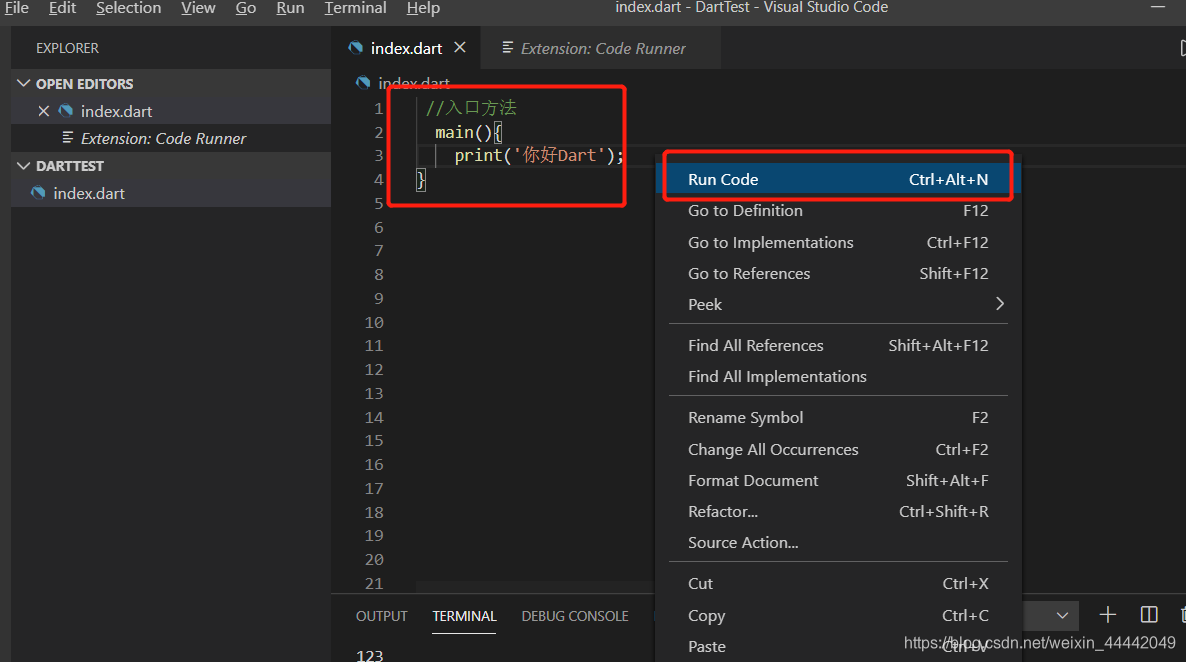
Task: Open terminal selector dropdown
Action: click(1062, 615)
